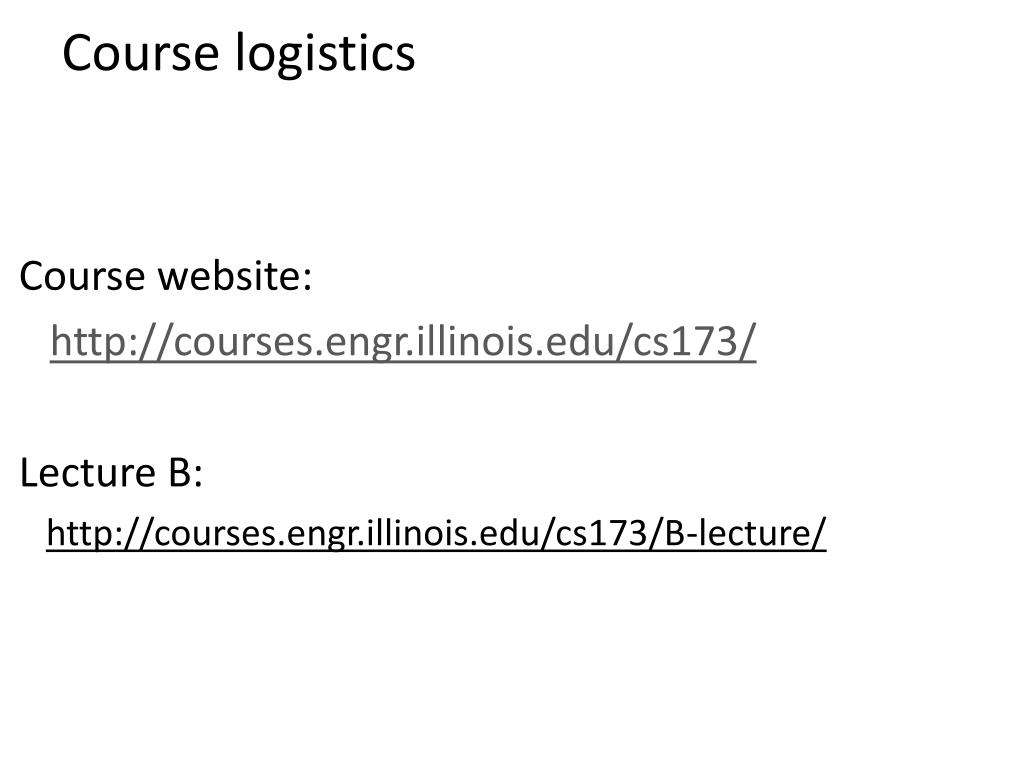Open the B-lecture URL link
The height and width of the screenshot is (768, 1024).
click(x=436, y=533)
